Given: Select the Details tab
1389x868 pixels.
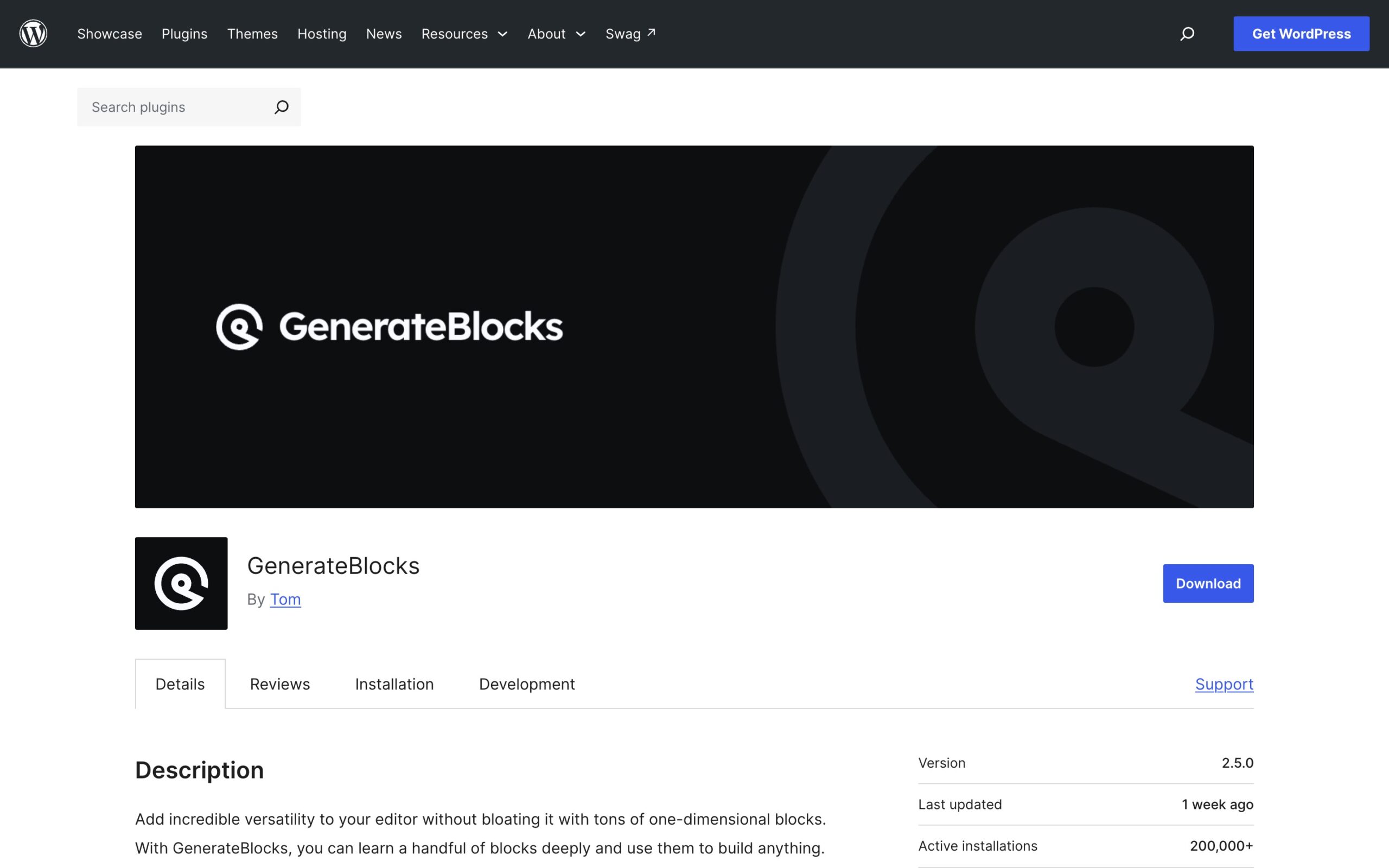Looking at the screenshot, I should click(x=180, y=684).
